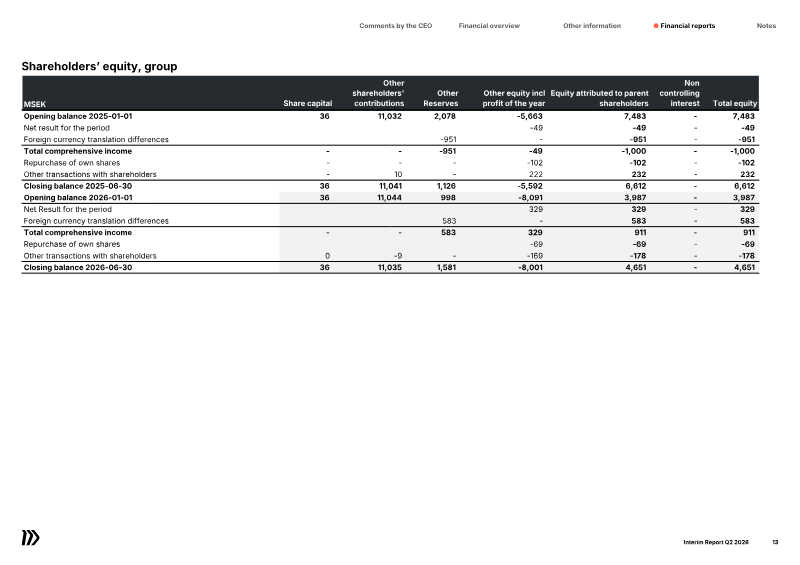Click the Opening balance 2026-01-01 row label

coord(78,198)
